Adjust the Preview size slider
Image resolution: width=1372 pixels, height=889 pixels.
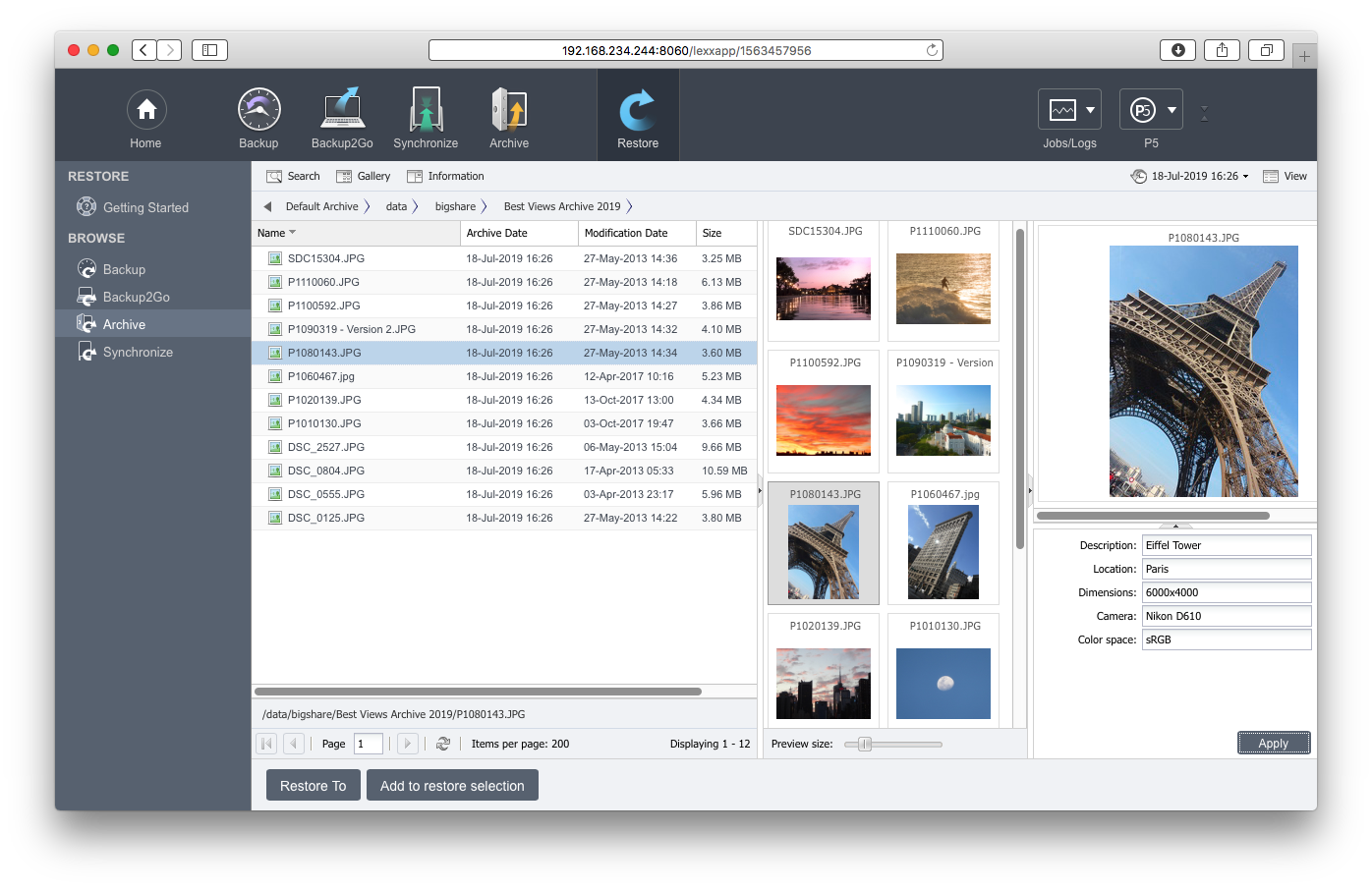tap(864, 744)
